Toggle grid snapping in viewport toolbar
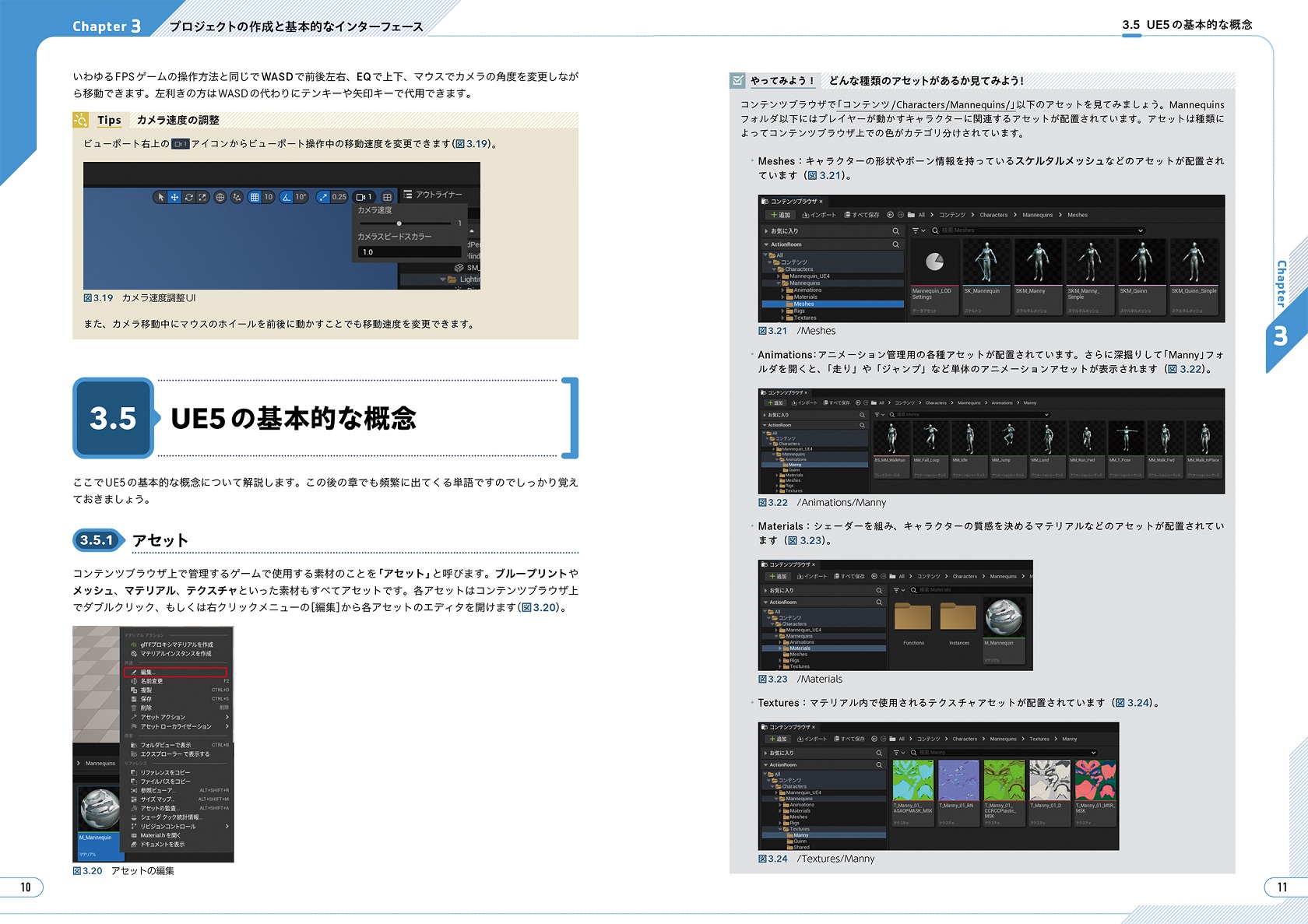Screen dimensions: 1308x924 pos(255,197)
